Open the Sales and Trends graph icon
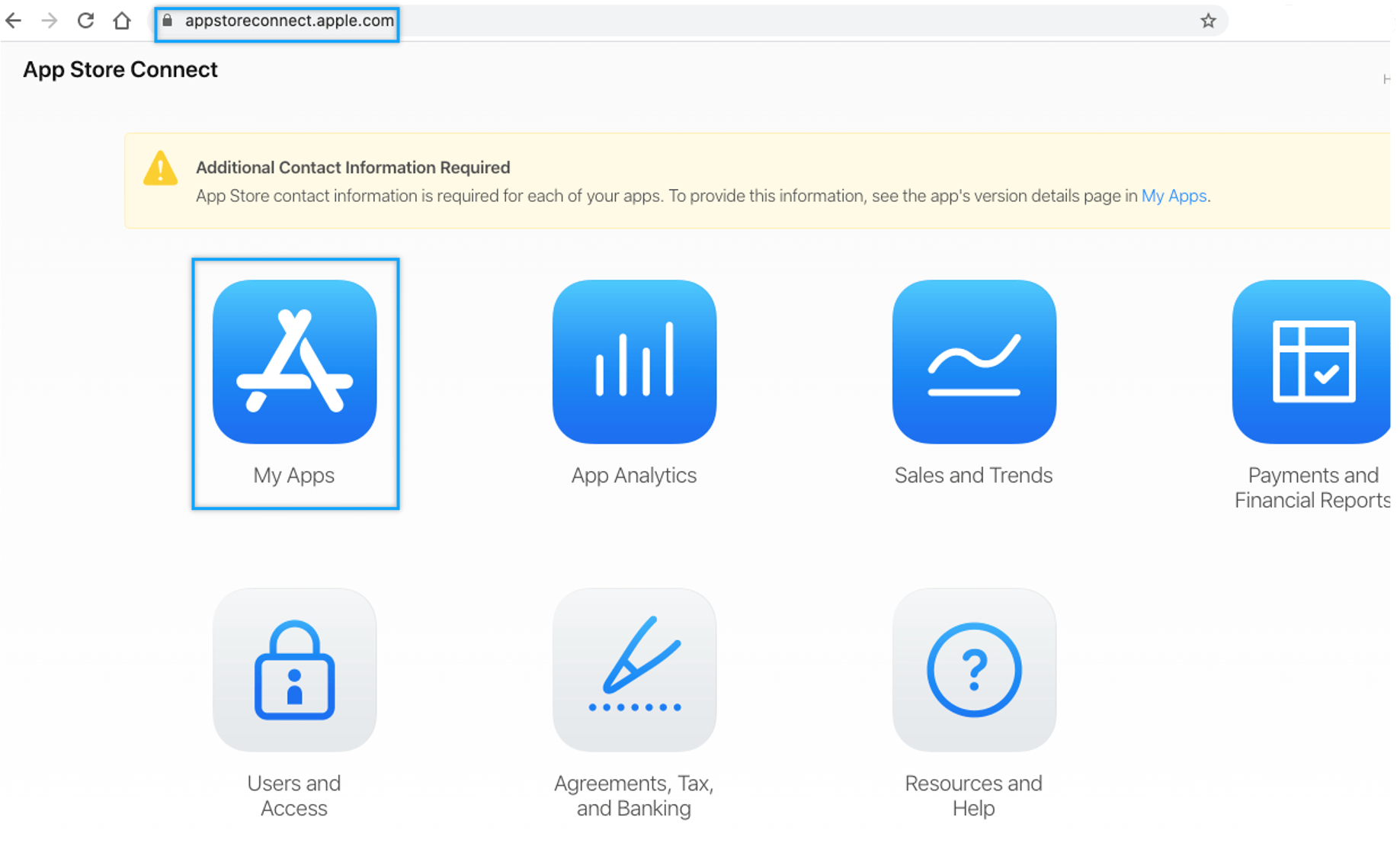 [x=974, y=361]
